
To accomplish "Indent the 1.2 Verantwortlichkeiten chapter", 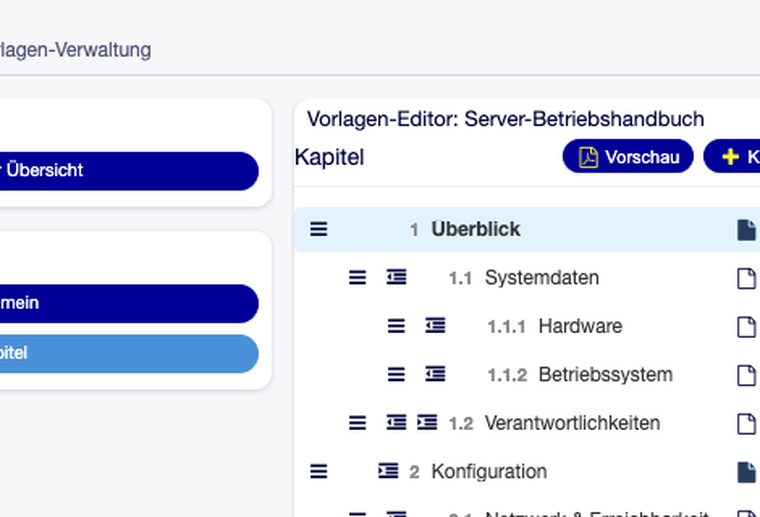I will click(x=427, y=423).
